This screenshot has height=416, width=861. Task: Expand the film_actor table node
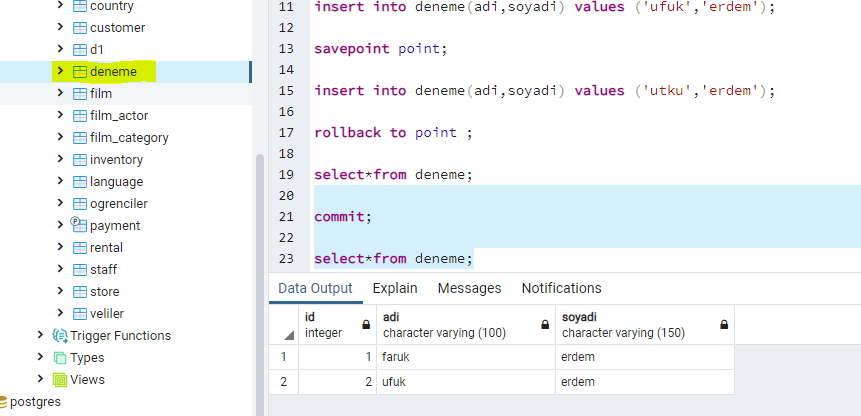pyautogui.click(x=60, y=115)
